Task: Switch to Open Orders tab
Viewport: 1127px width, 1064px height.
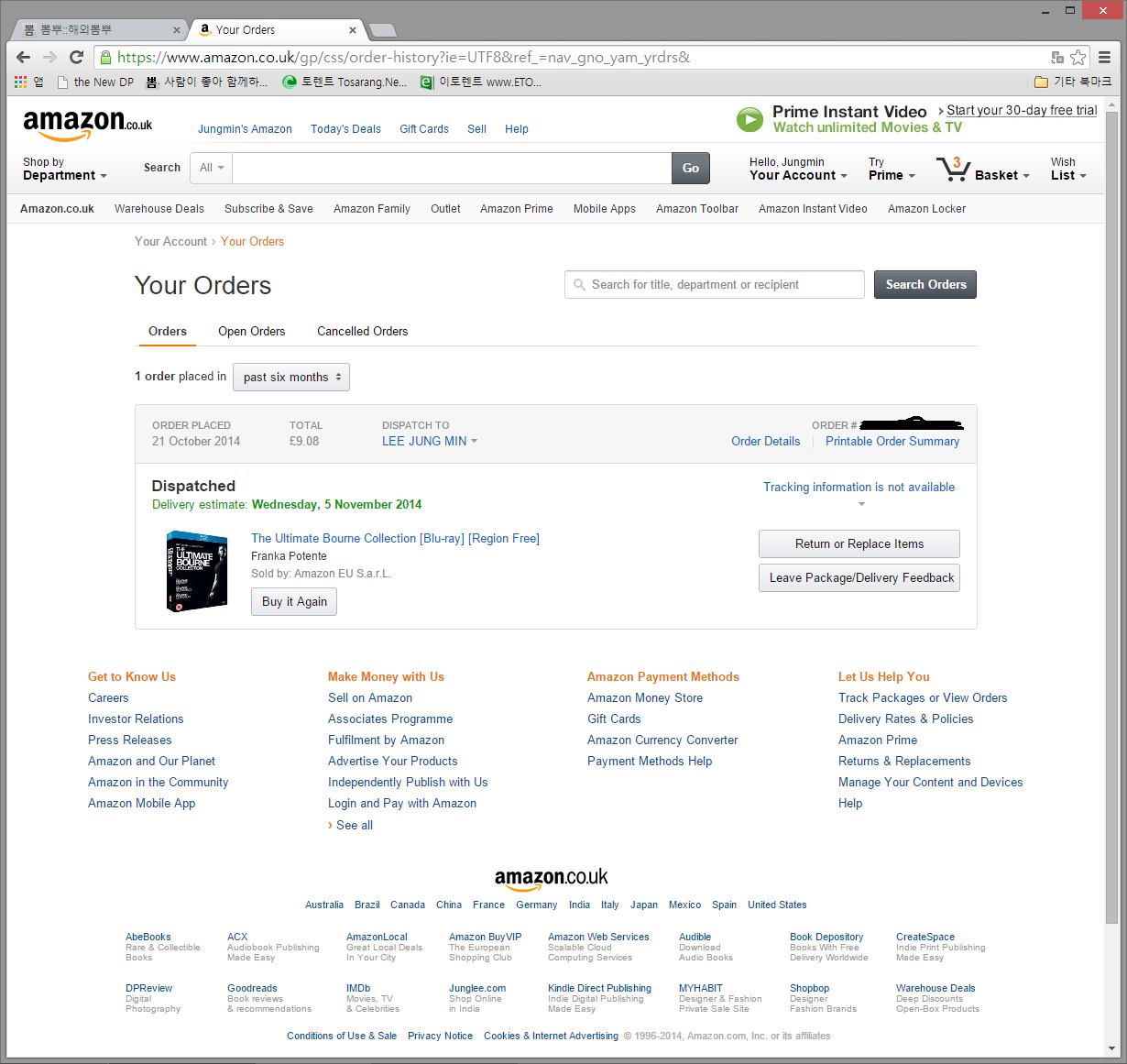Action: pyautogui.click(x=251, y=331)
